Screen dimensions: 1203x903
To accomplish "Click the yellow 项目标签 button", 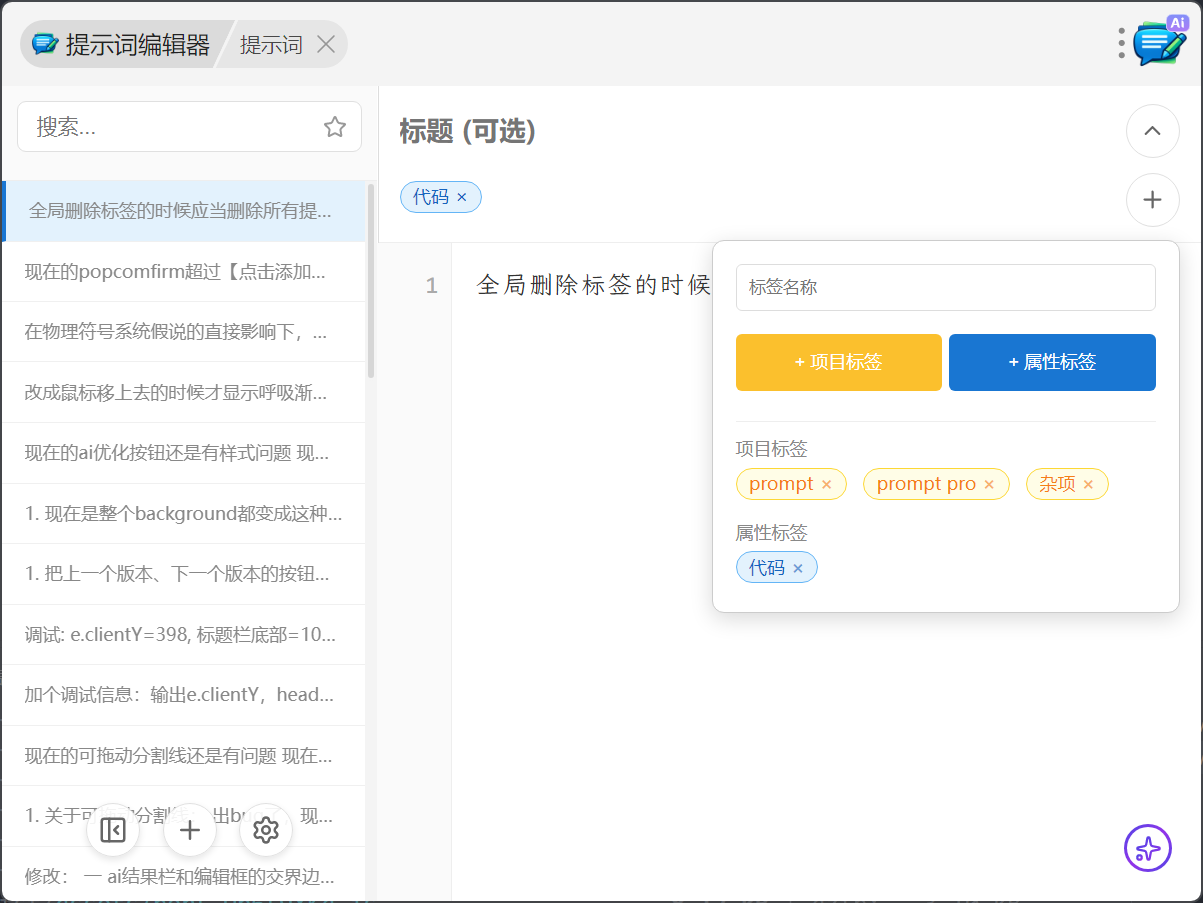I will (x=838, y=362).
